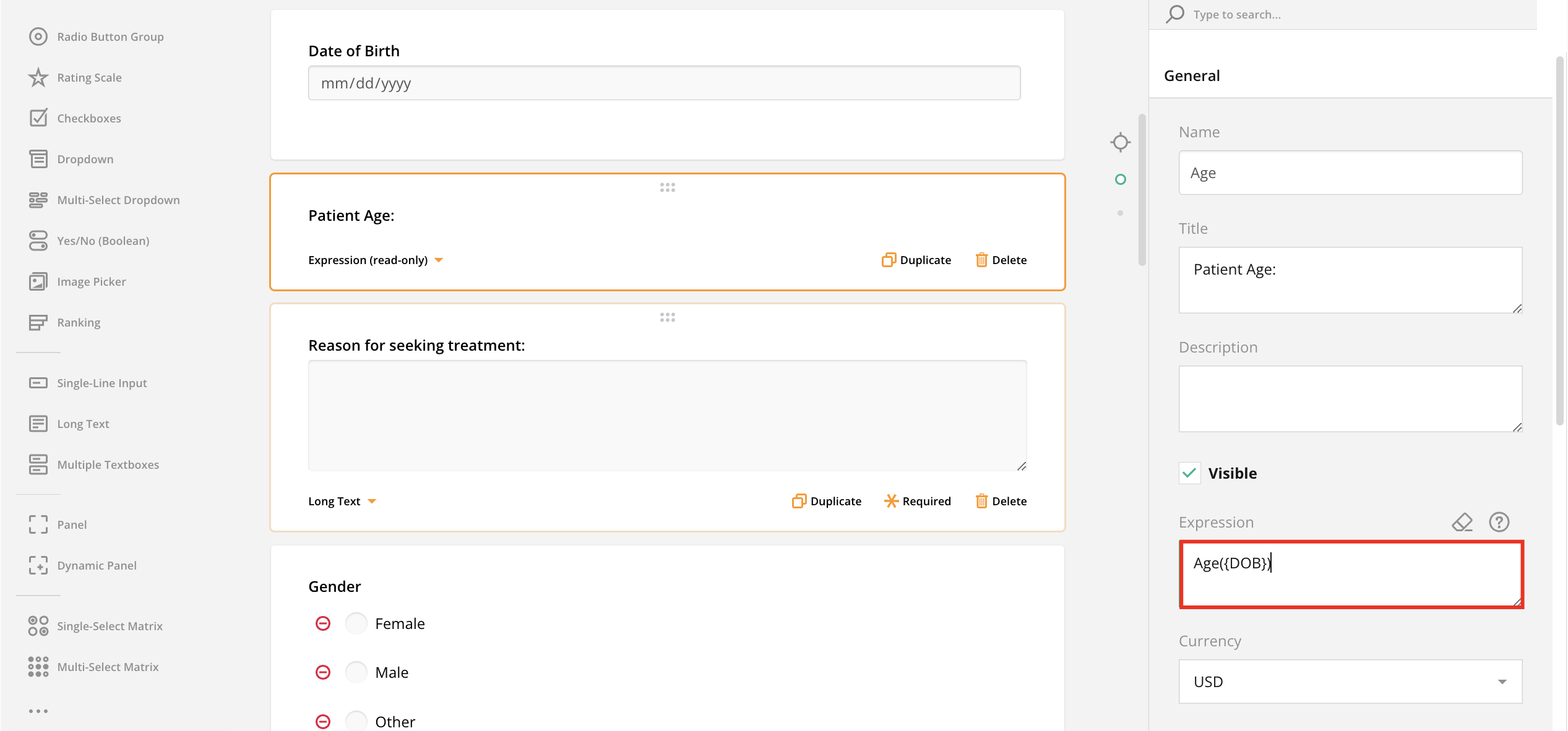
Task: Toggle the Visible checkbox
Action: point(1189,473)
